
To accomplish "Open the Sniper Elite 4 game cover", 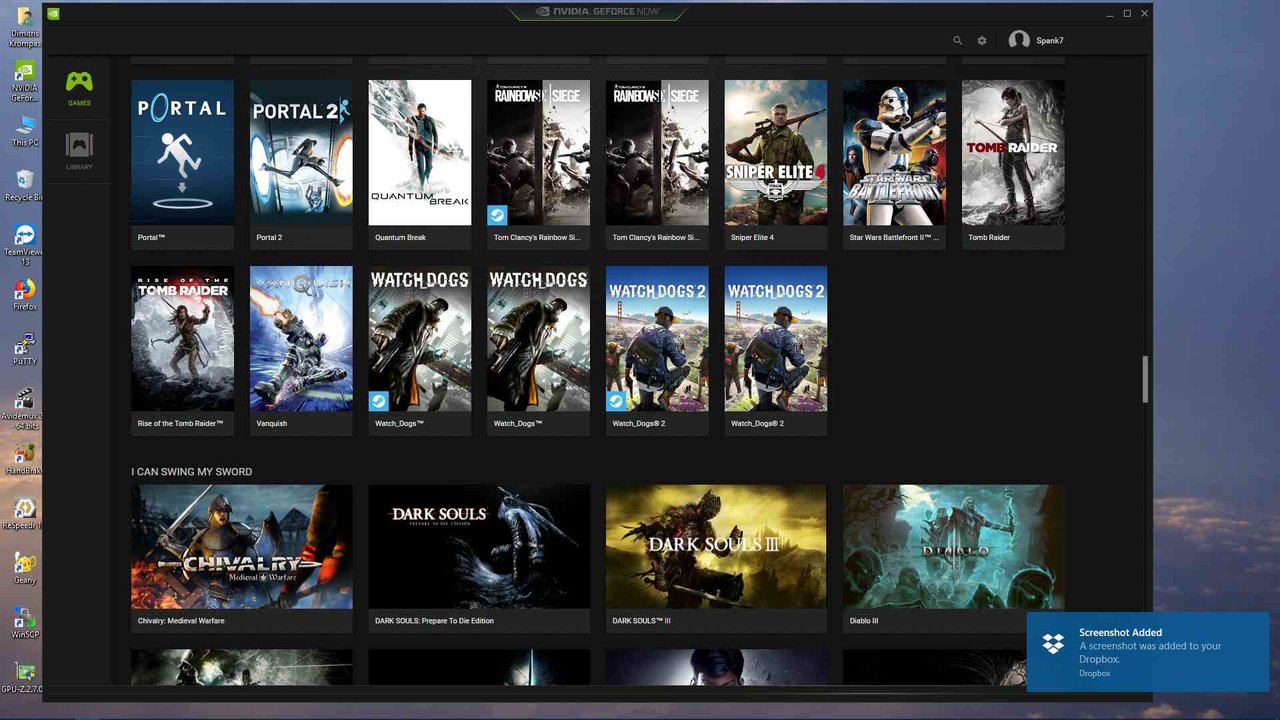I will point(776,153).
